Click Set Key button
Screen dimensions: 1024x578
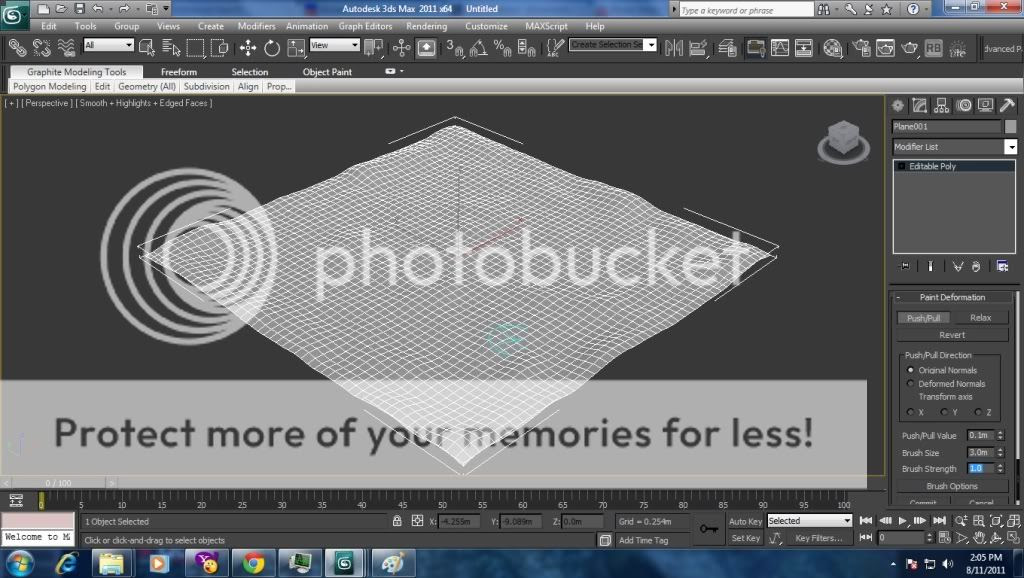pyautogui.click(x=745, y=538)
